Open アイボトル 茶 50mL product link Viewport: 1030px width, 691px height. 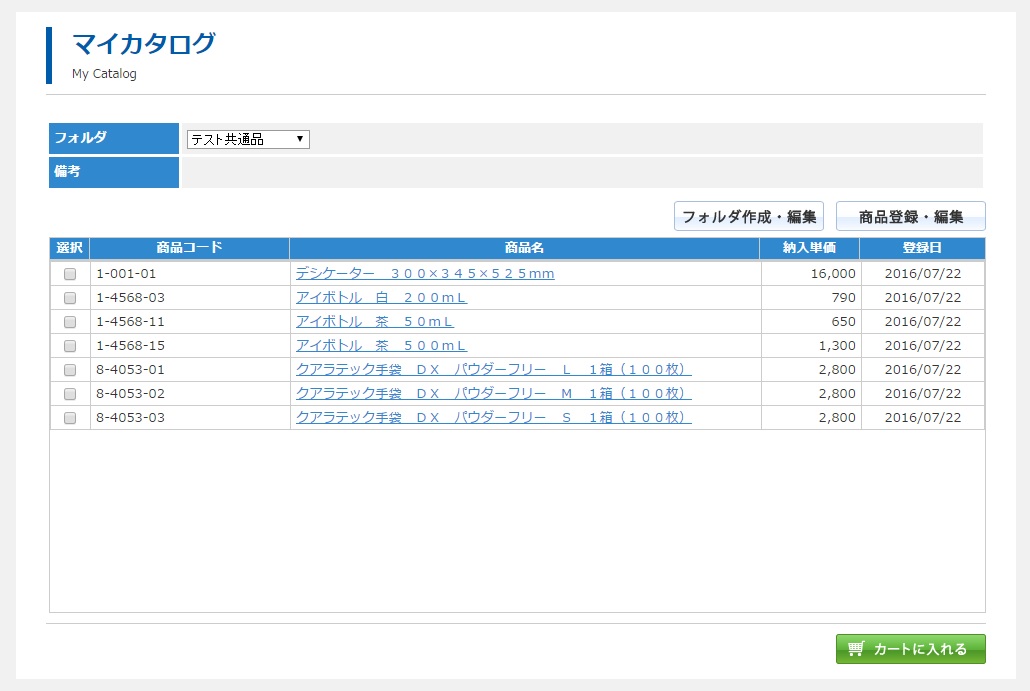pyautogui.click(x=374, y=321)
